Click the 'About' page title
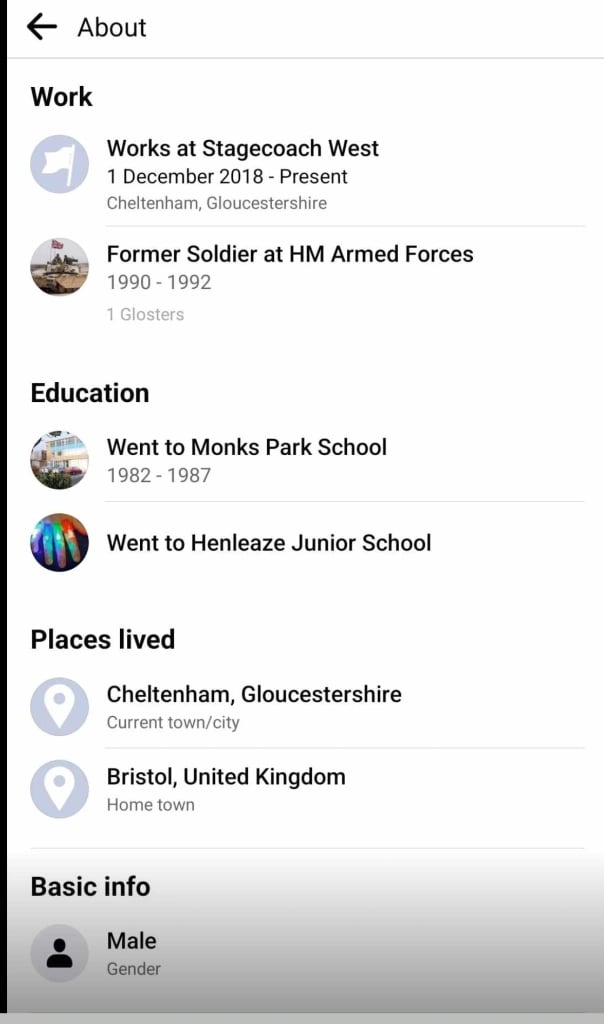The image size is (604, 1024). 112,28
